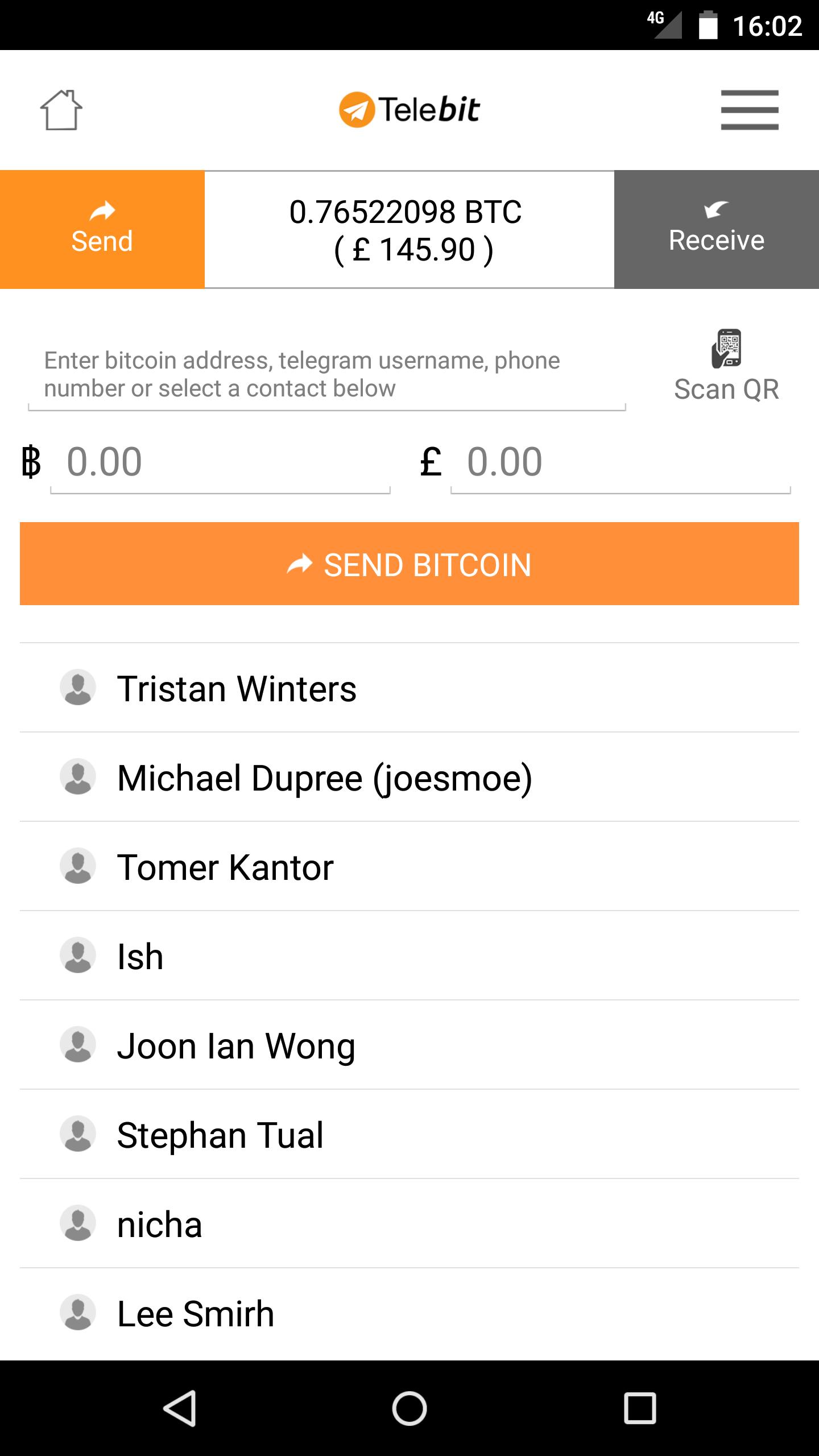Choose Joon Ian Wong as recipient

236,1045
